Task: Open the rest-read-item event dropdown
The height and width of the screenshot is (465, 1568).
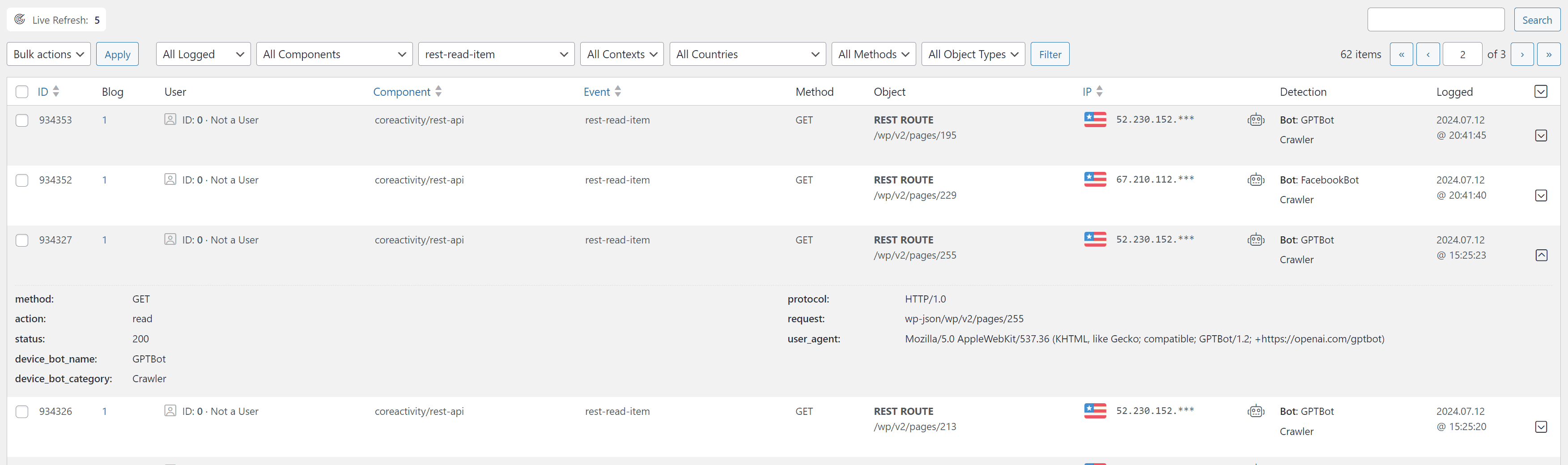Action: pyautogui.click(x=496, y=54)
